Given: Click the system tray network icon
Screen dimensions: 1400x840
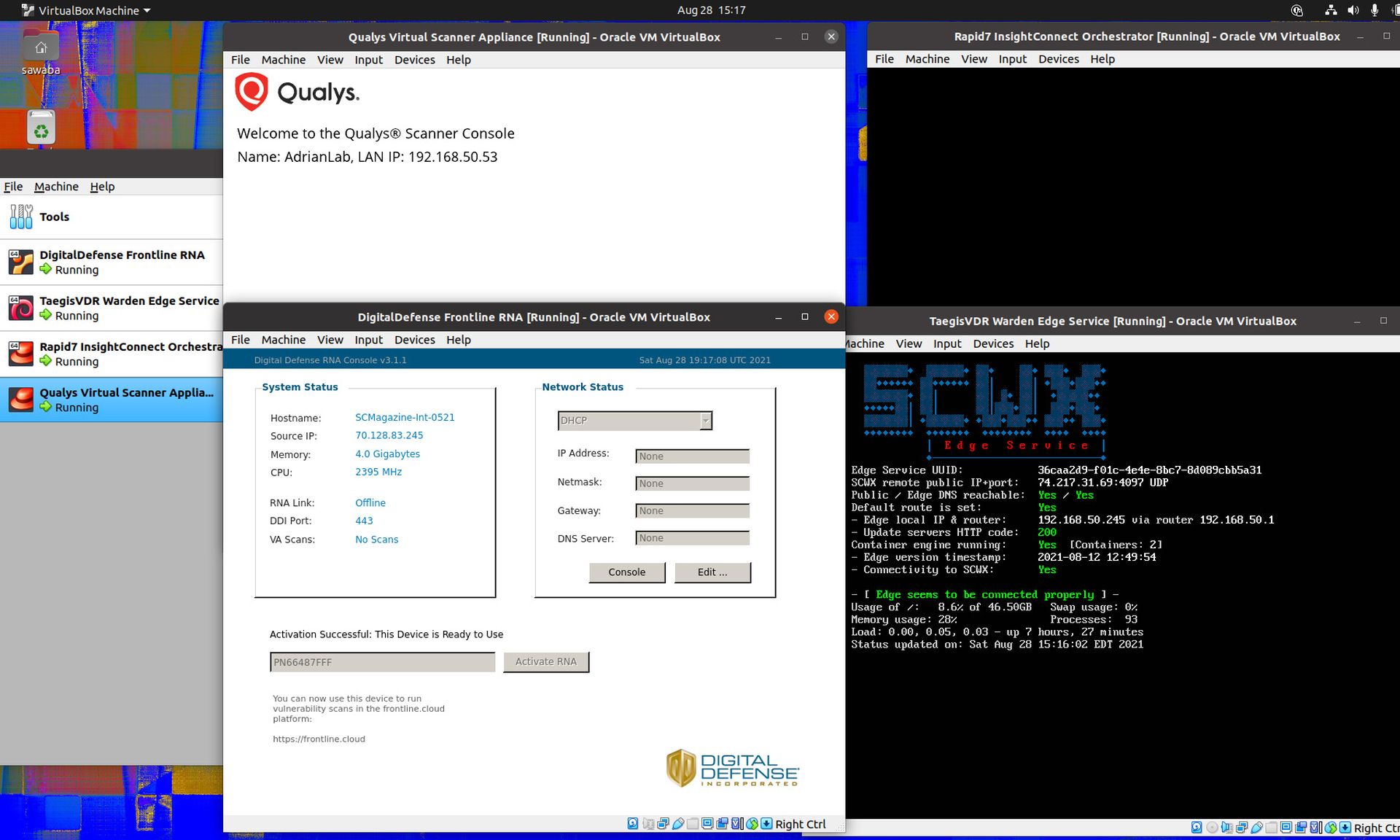Looking at the screenshot, I should pos(1332,10).
